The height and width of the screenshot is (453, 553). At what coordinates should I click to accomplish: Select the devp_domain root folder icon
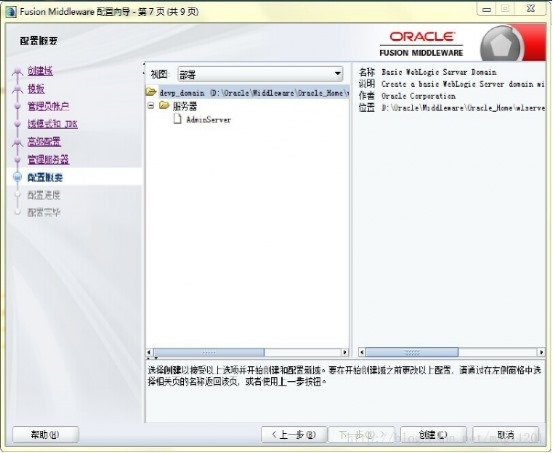151,92
